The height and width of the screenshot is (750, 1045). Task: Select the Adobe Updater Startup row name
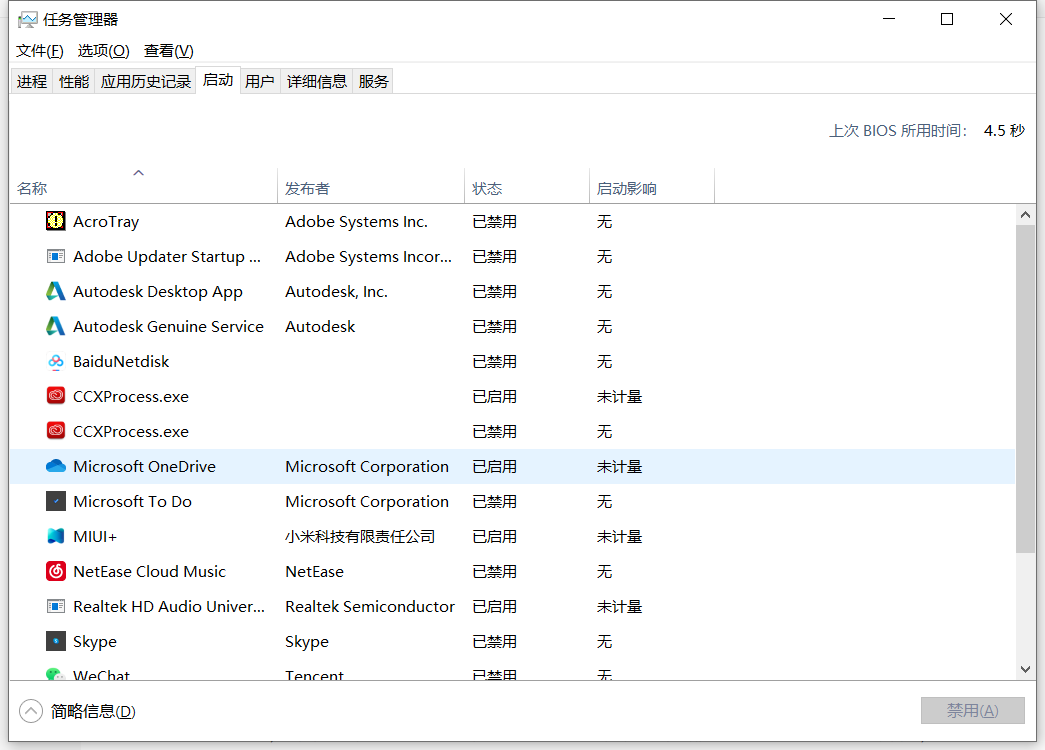167,257
